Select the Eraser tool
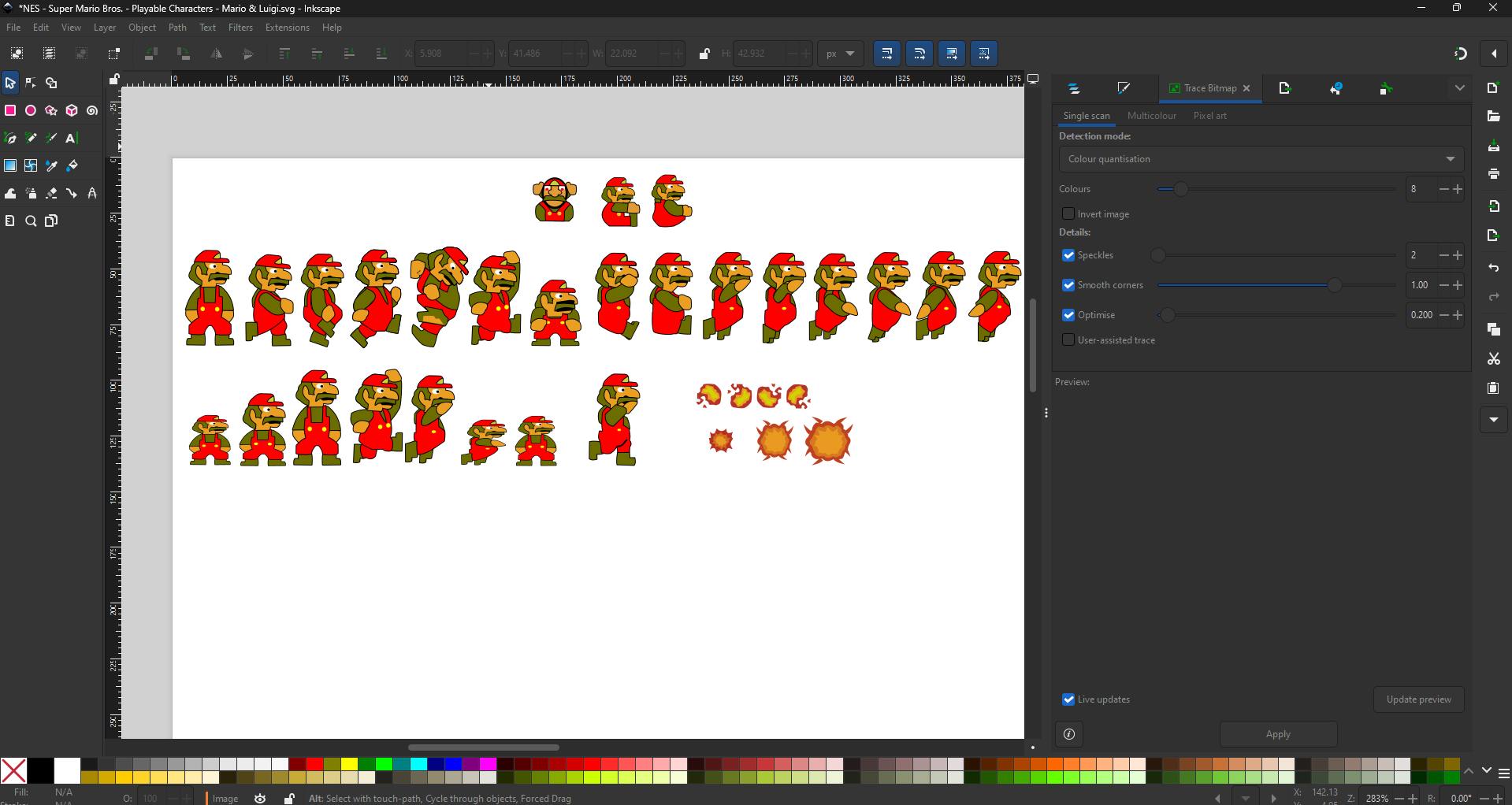Image resolution: width=1512 pixels, height=805 pixels. 51,193
